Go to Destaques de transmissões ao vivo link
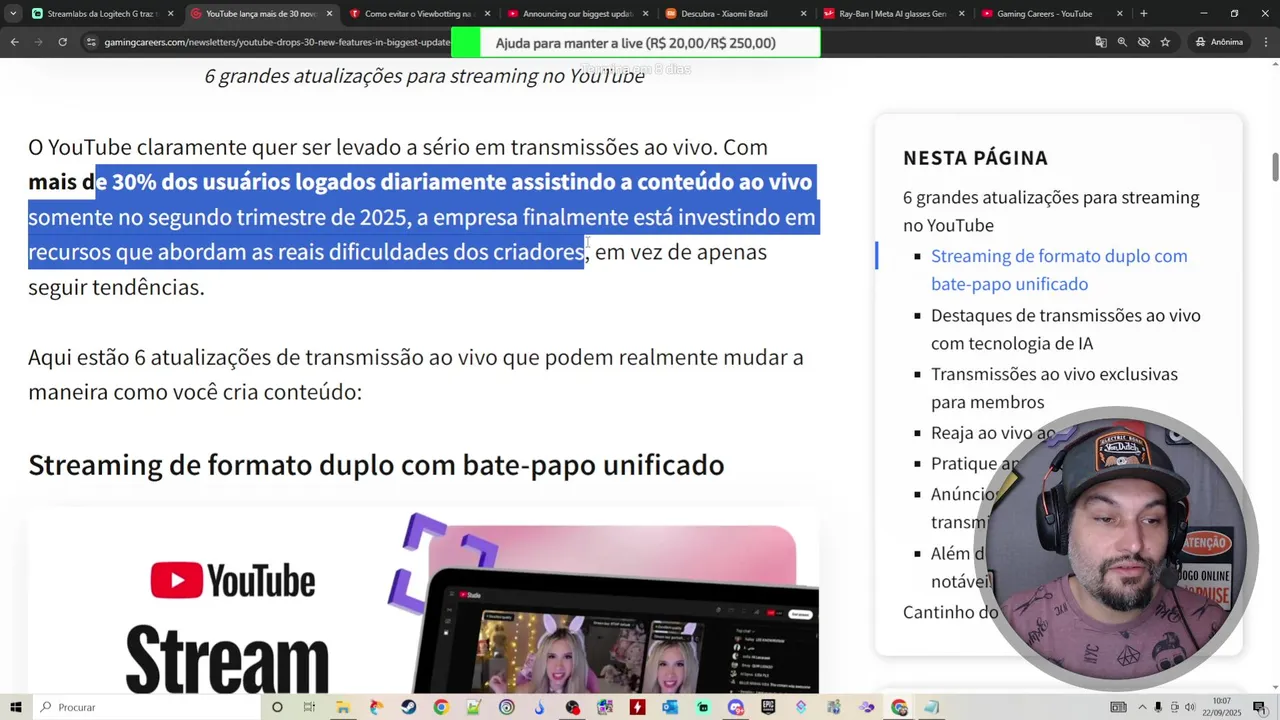The width and height of the screenshot is (1280, 720). [1065, 329]
